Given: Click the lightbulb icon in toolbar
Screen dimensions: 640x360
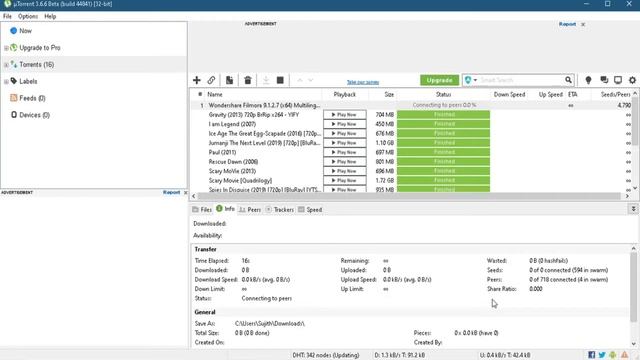Looking at the screenshot, I should (588, 80).
